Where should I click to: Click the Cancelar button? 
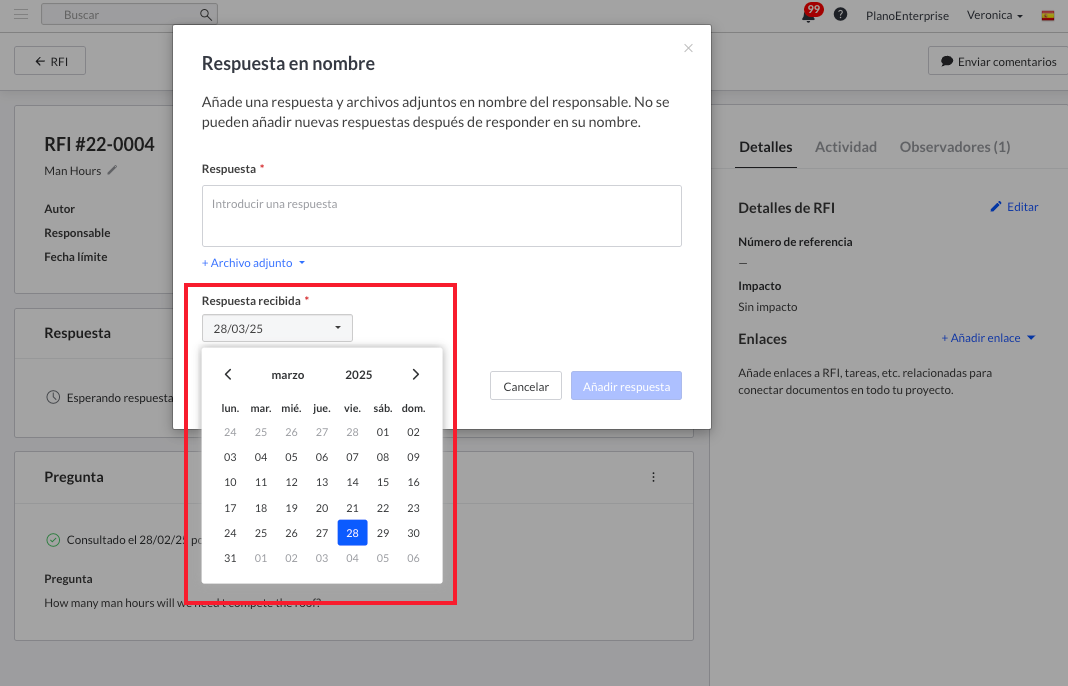[x=526, y=386]
